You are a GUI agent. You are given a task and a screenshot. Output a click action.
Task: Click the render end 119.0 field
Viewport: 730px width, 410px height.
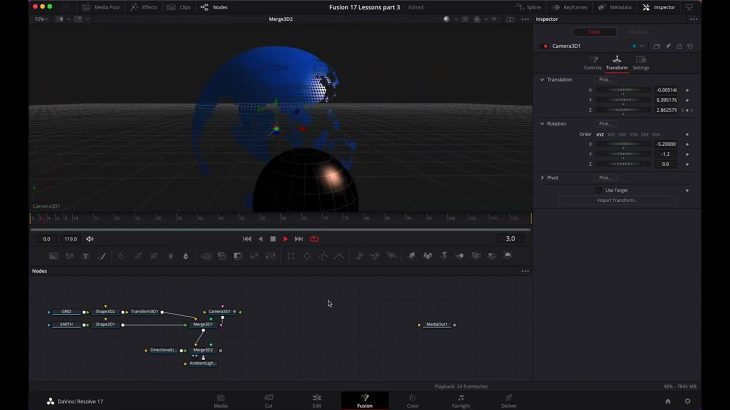pos(70,239)
